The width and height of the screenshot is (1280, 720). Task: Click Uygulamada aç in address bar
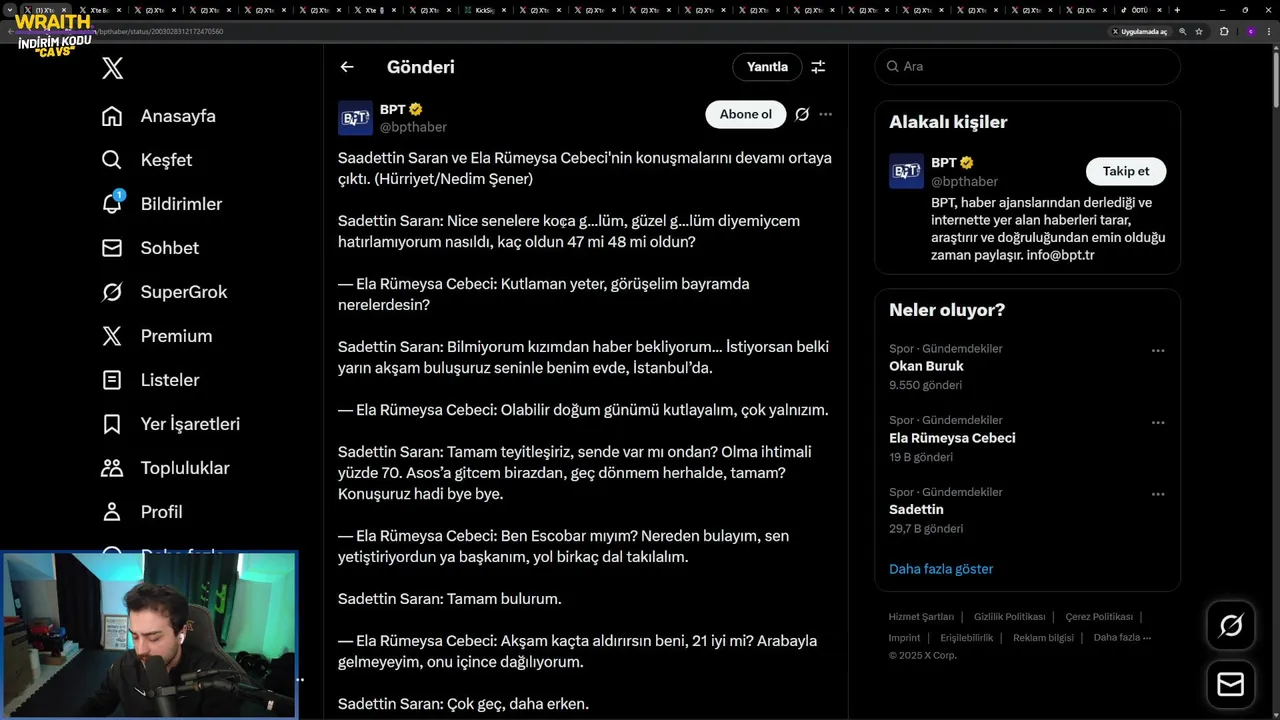point(1140,32)
